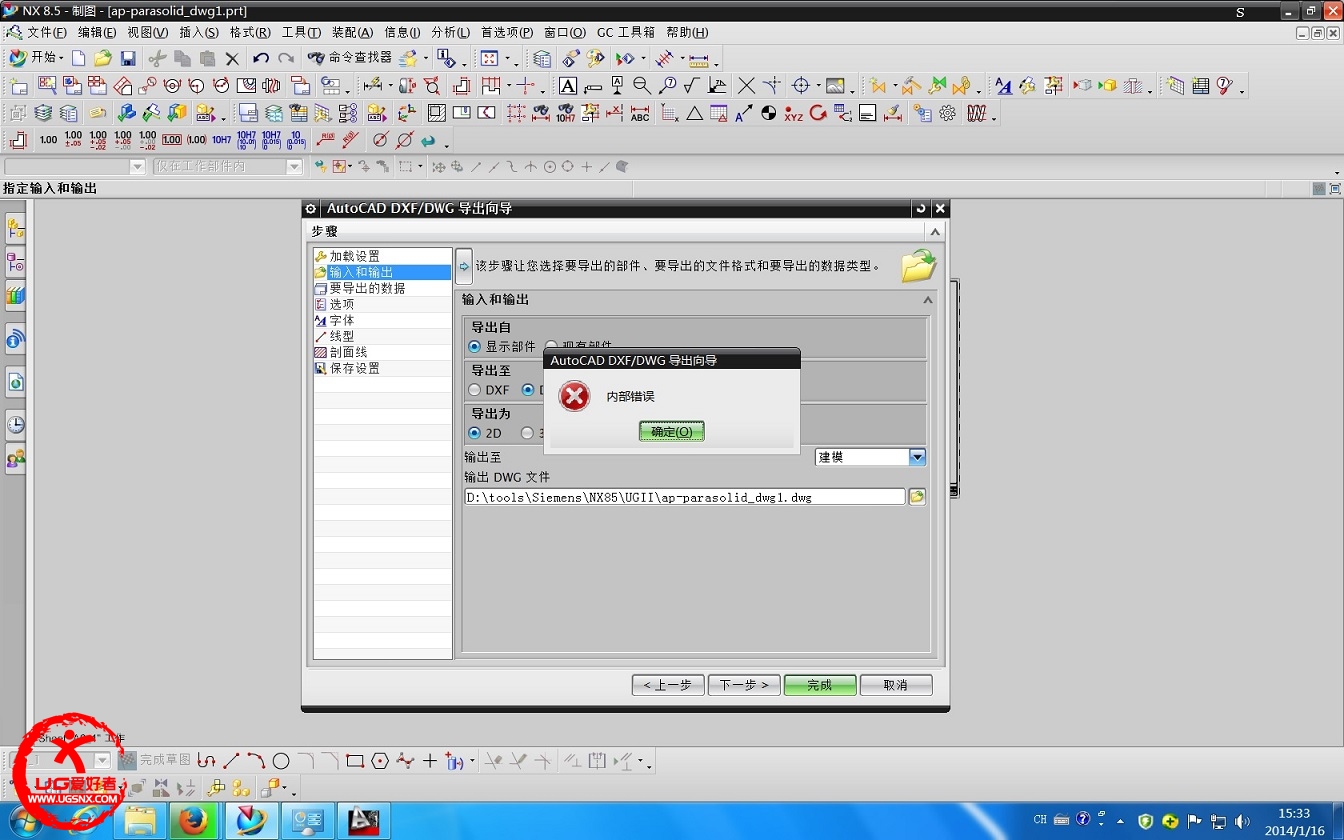Open the 帮助(H) menu
The image size is (1344, 840).
687,33
